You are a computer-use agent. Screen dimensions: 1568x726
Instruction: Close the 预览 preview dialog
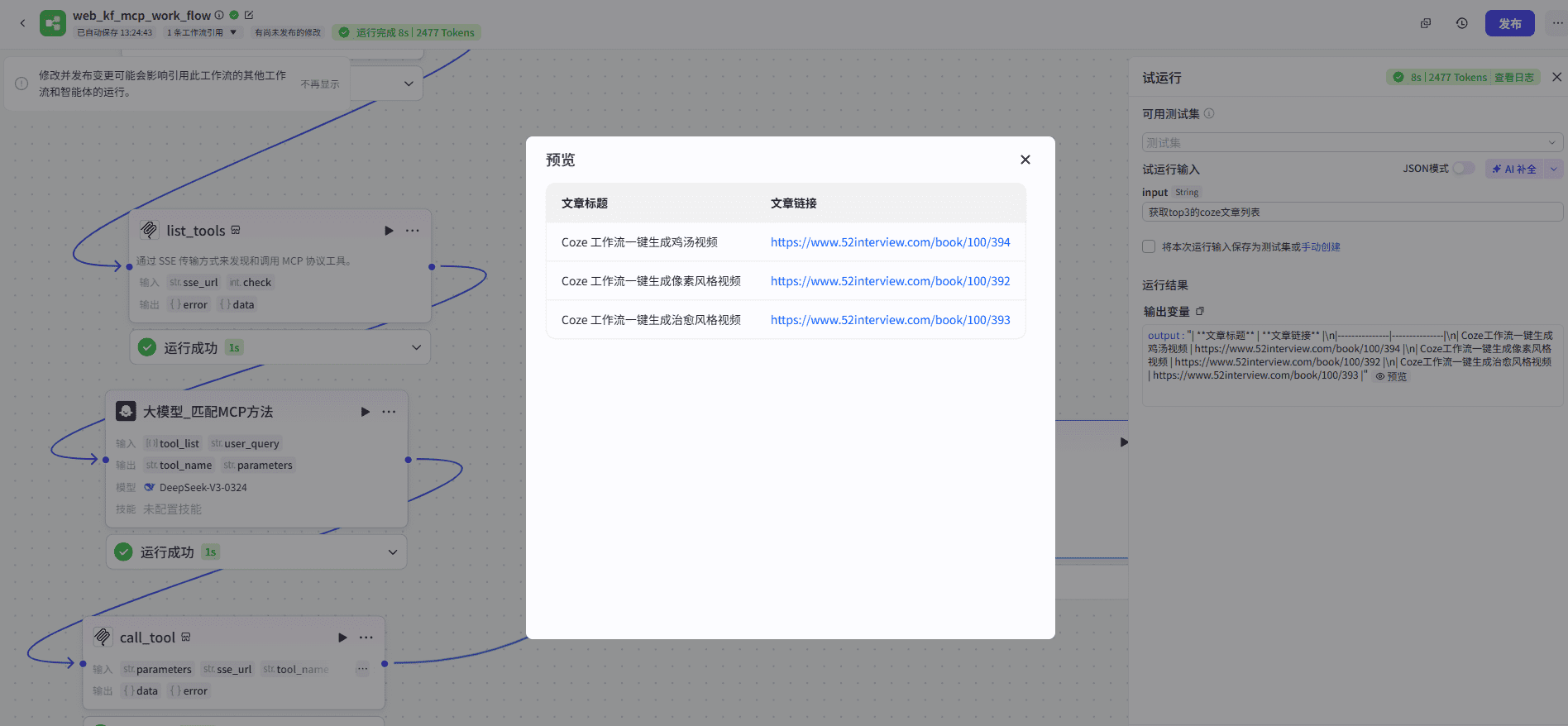(1025, 160)
